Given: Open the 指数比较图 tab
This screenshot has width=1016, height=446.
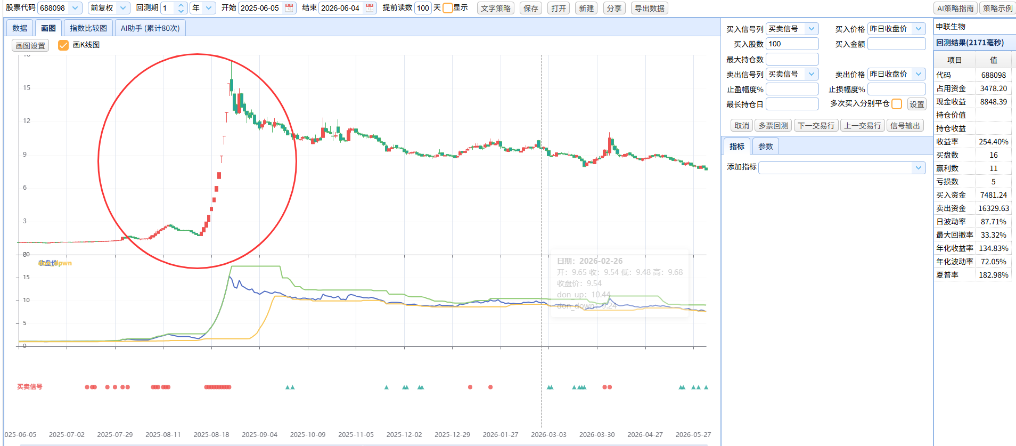Looking at the screenshot, I should tap(90, 28).
